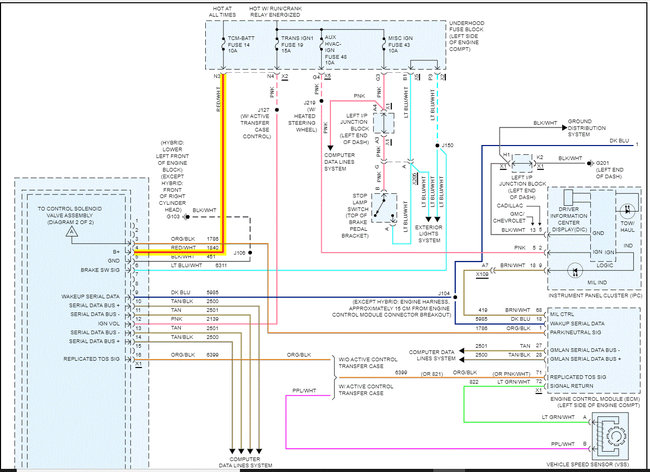650x472 pixels.
Task: Click the Tow/Haul indicator LED symbol
Action: click(627, 210)
